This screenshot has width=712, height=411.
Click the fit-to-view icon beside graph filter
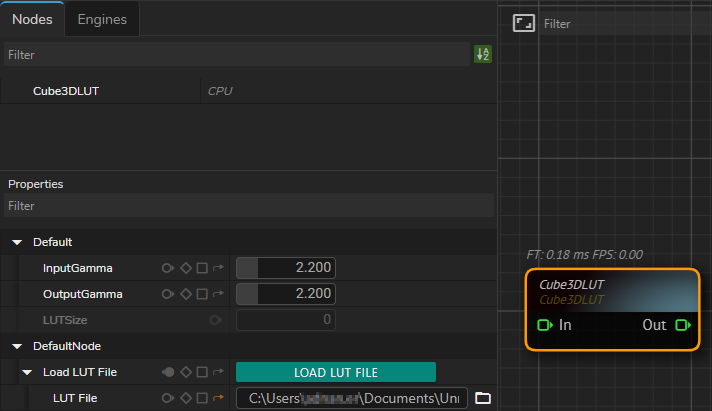(523, 23)
